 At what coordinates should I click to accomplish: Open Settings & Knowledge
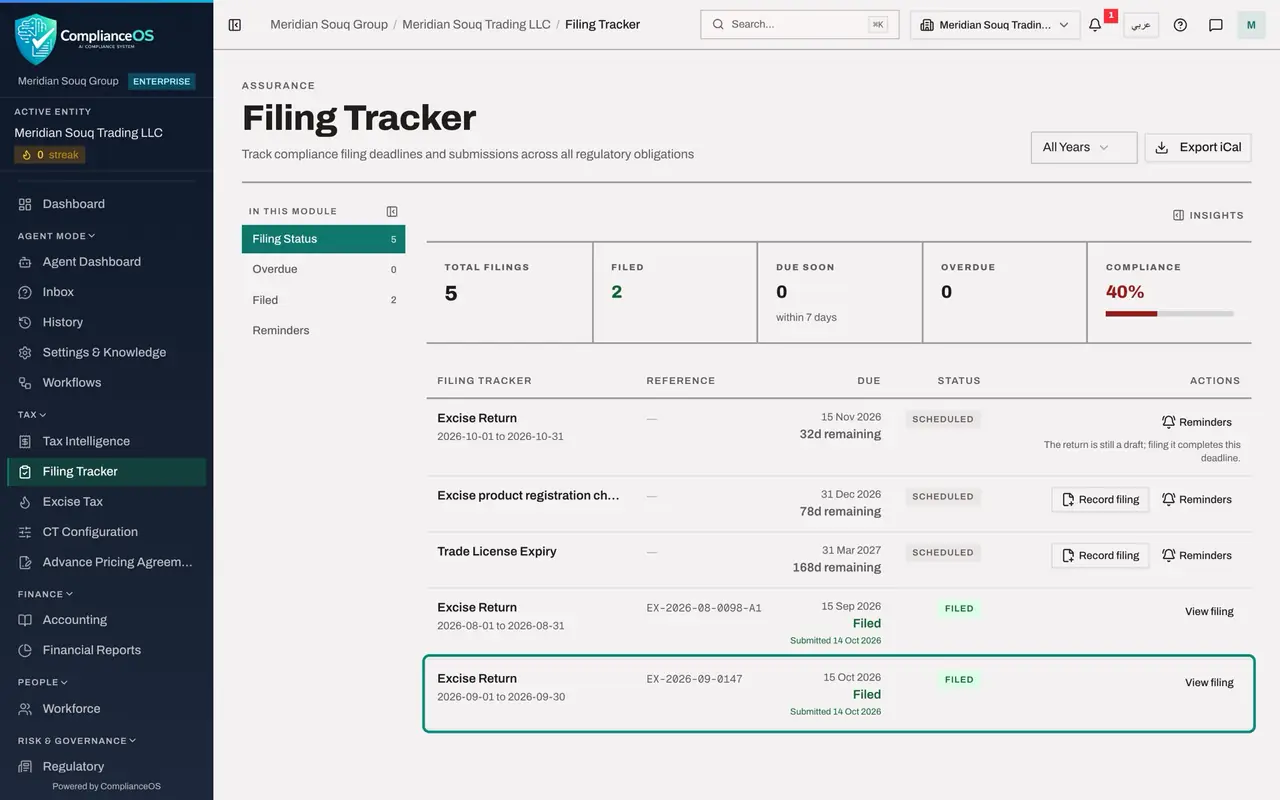[107, 352]
